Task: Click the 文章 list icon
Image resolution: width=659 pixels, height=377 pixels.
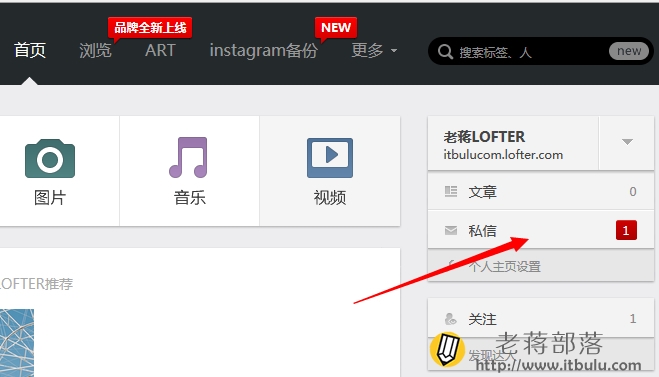Action: pyautogui.click(x=451, y=192)
